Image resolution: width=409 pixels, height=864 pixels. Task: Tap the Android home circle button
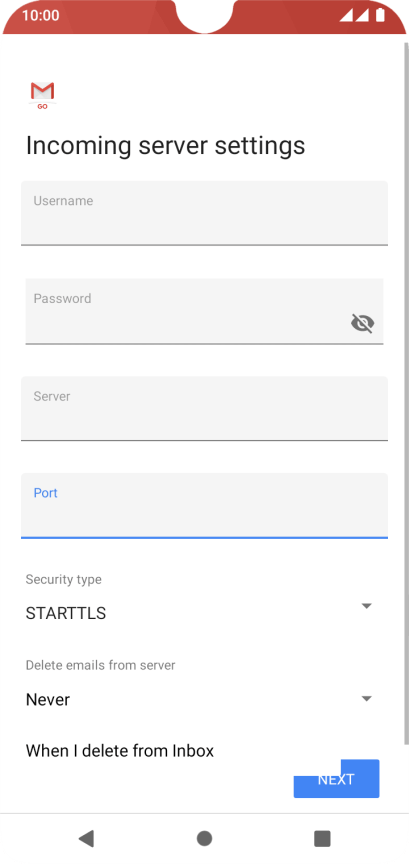click(x=204, y=838)
